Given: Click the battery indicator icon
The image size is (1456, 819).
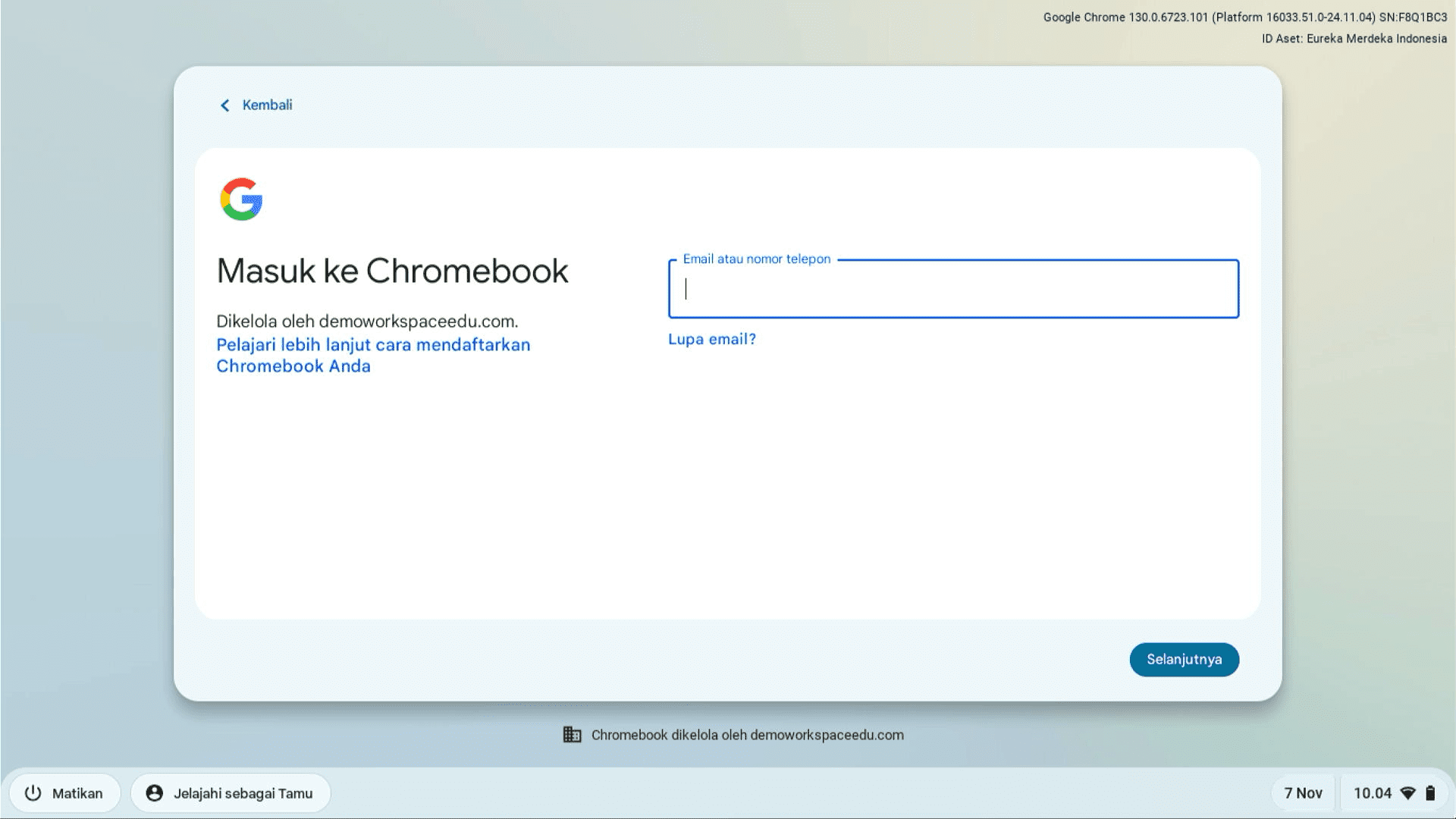Looking at the screenshot, I should 1432,792.
